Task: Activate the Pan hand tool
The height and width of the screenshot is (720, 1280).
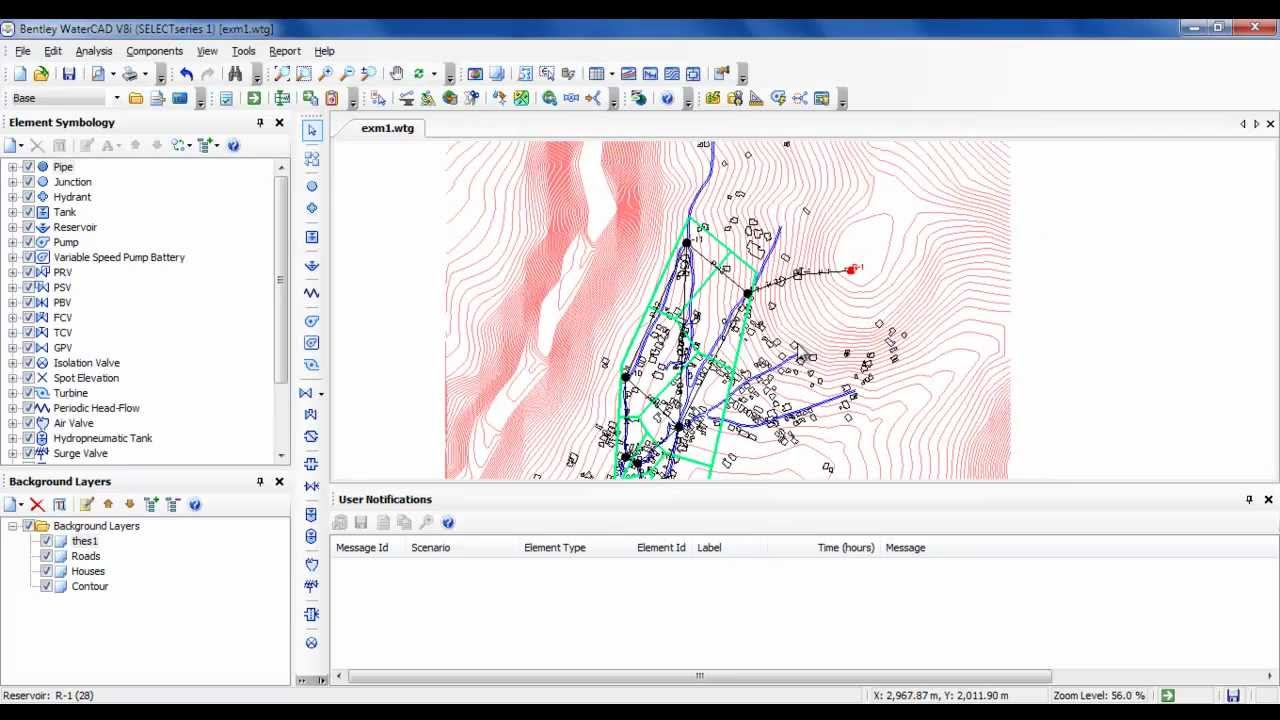Action: (x=397, y=74)
